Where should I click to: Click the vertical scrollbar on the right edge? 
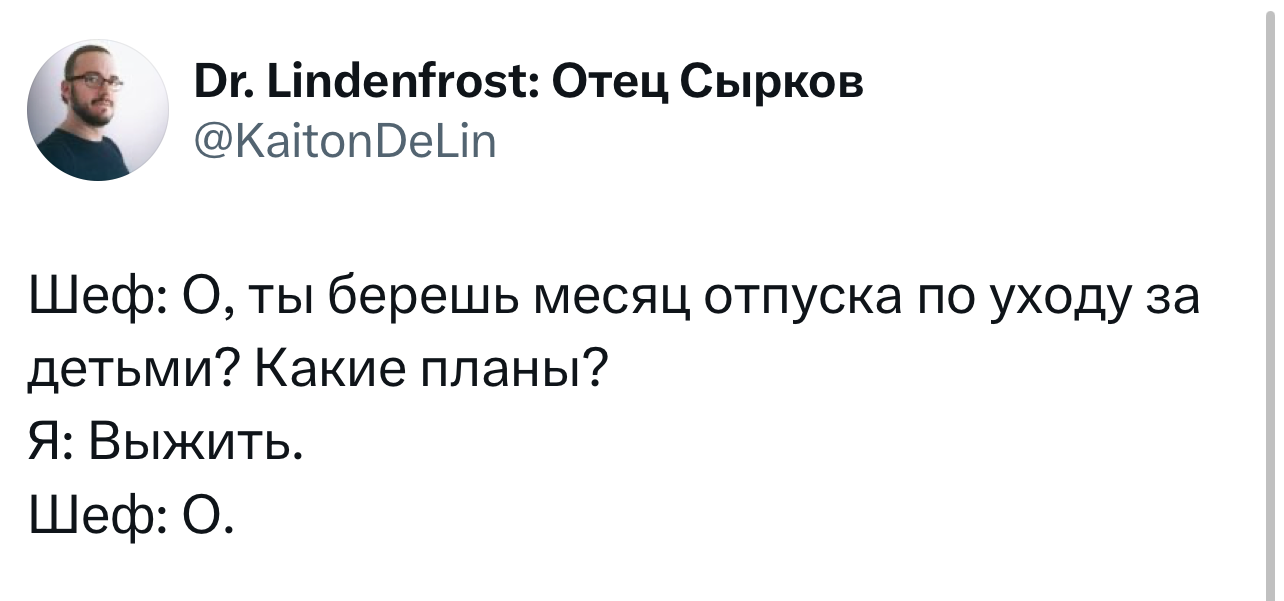1271,300
